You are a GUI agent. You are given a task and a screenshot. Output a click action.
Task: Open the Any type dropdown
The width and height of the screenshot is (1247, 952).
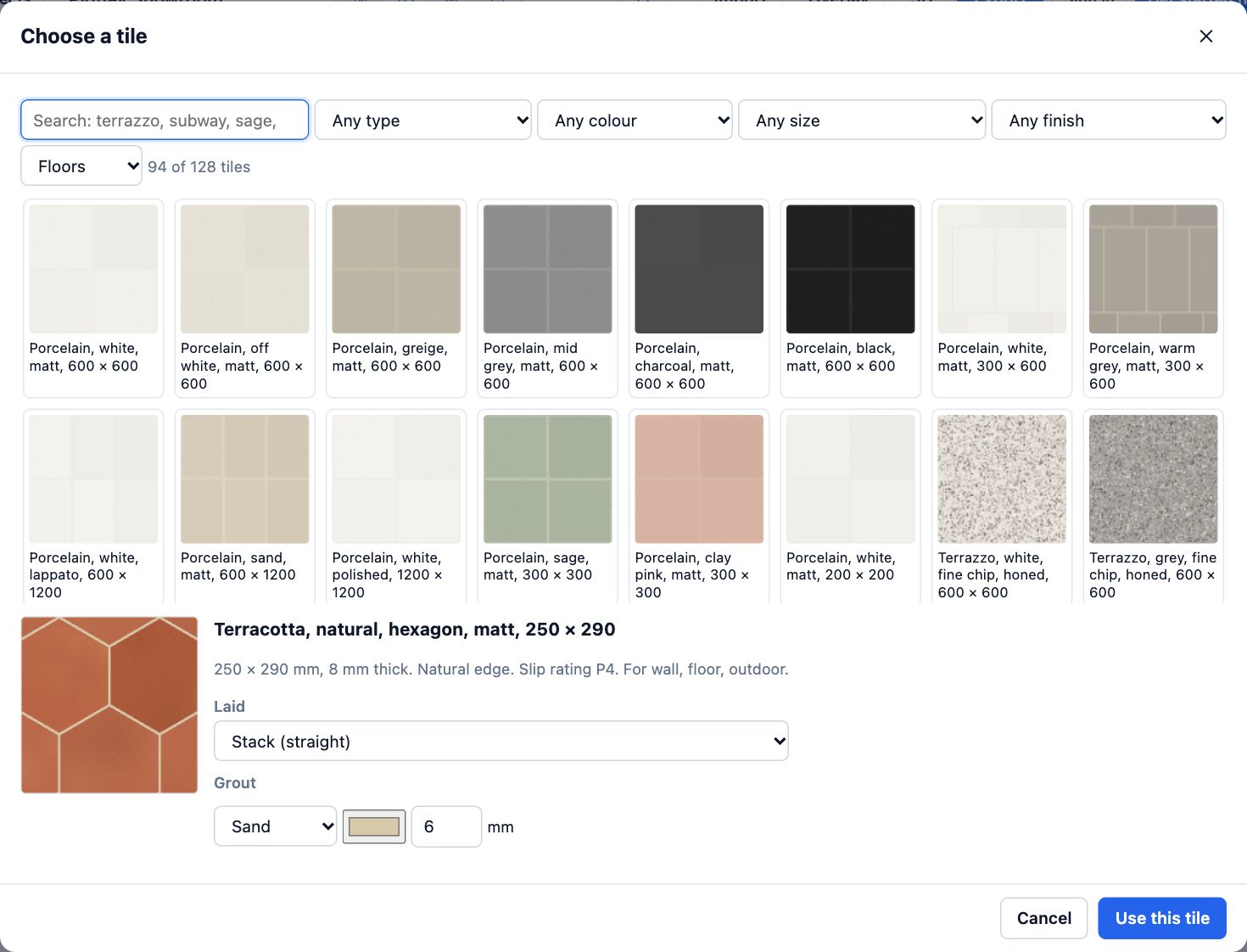423,120
